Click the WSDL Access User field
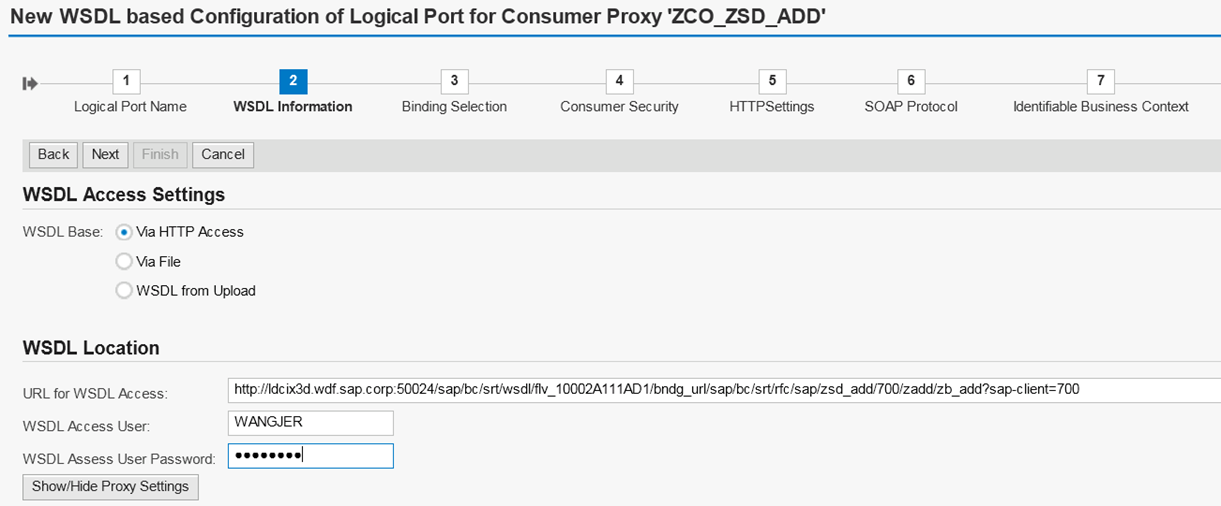 click(311, 423)
